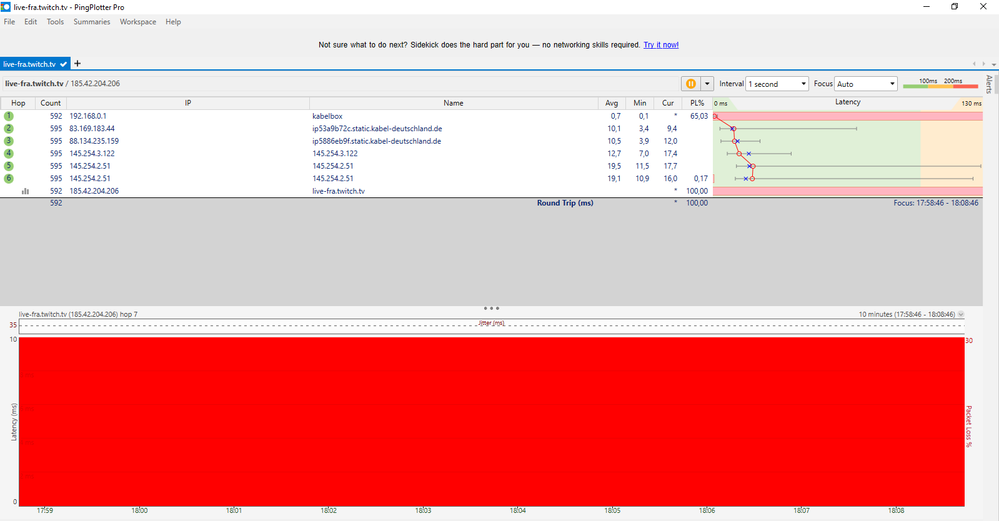Select hop 3 green circle icon
Image resolution: width=999 pixels, height=521 pixels.
coord(8,141)
